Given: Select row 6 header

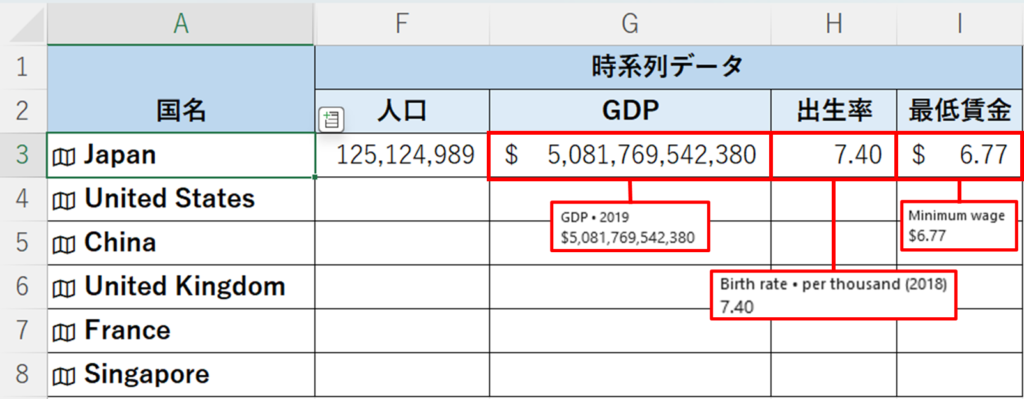Looking at the screenshot, I should point(24,287).
